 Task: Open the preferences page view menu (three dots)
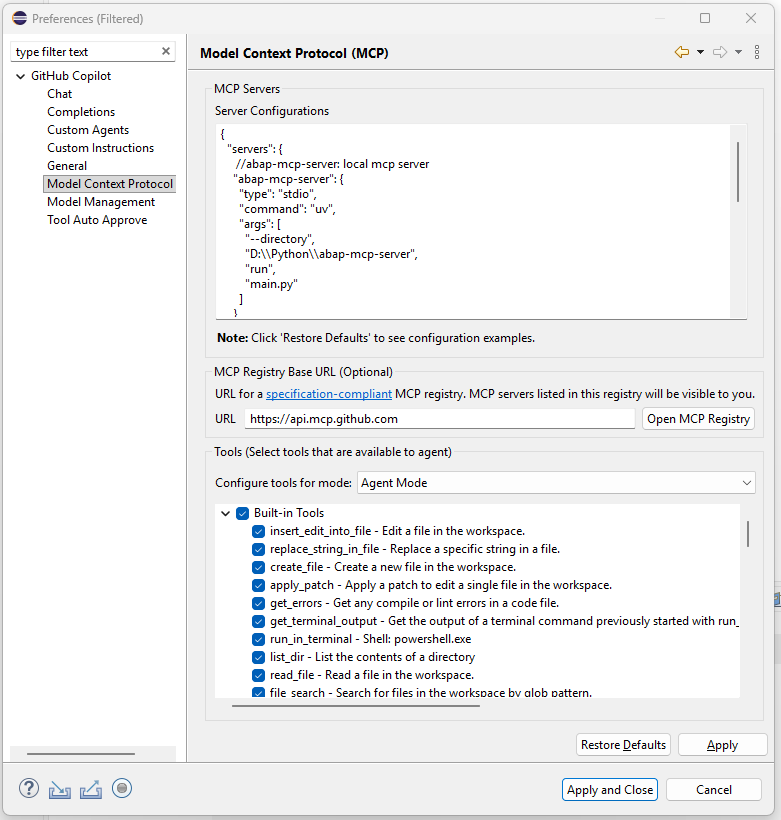pyautogui.click(x=757, y=52)
